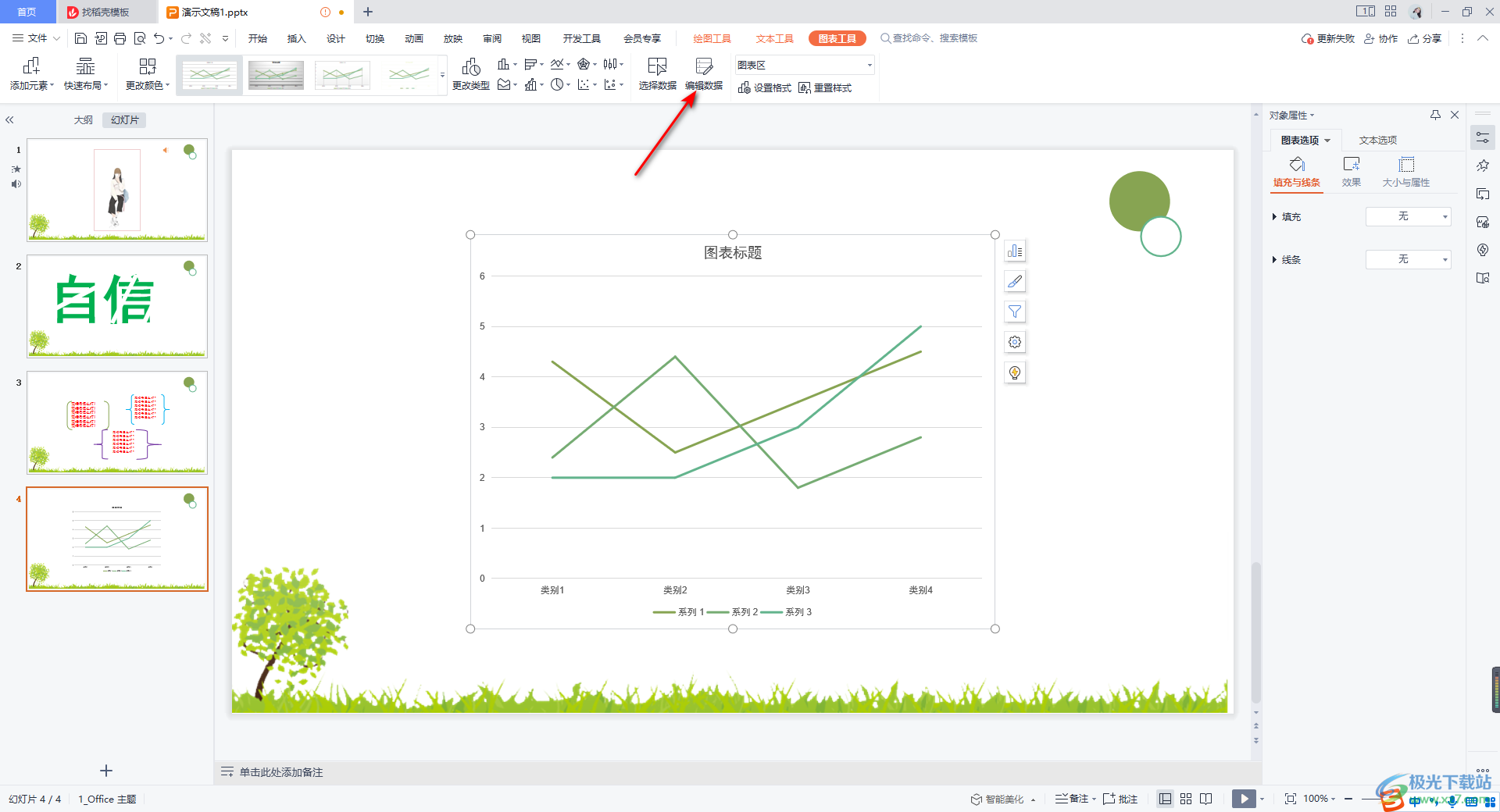The width and height of the screenshot is (1500, 812).
Task: Insert radar chart type icon
Action: click(584, 64)
